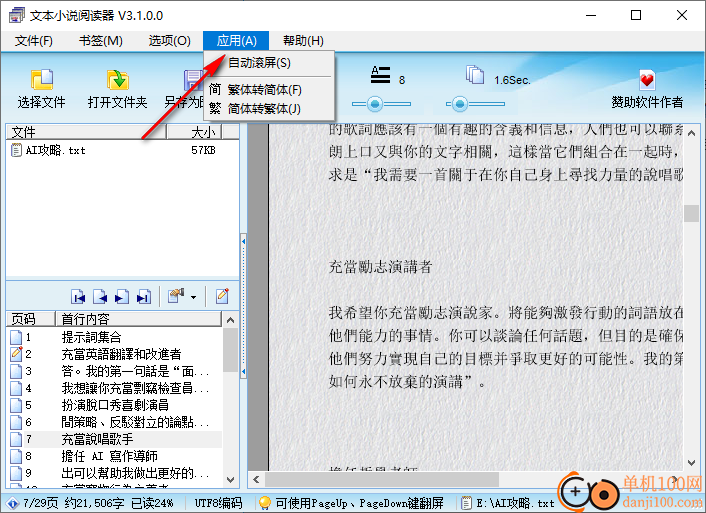Select 繁体转简体(F) menu entry
The width and height of the screenshot is (706, 513).
[269, 90]
